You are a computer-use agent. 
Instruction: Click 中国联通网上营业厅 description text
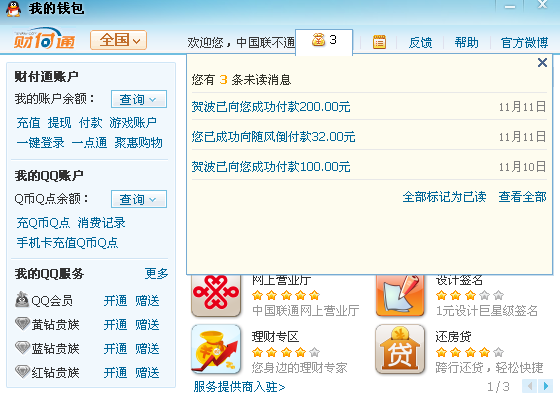[x=305, y=310]
